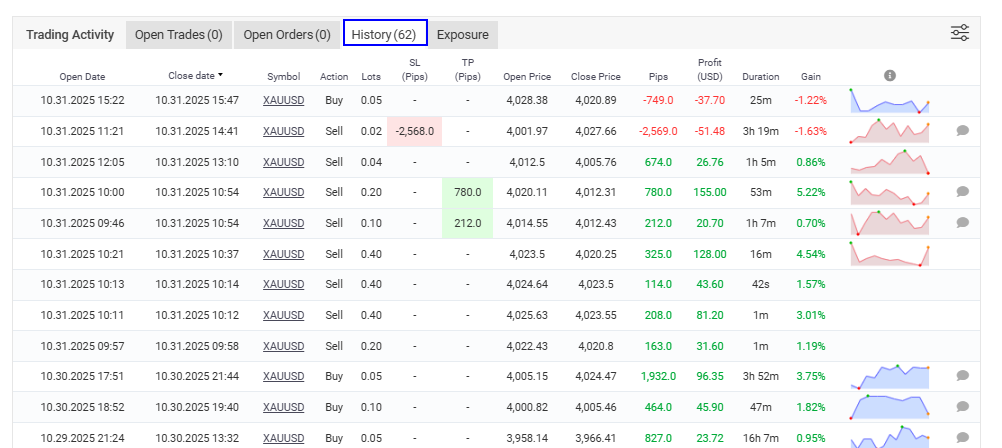This screenshot has height=448, width=1002.
Task: Open comment icon for 1,932.0 pips Buy trade
Action: coord(962,376)
